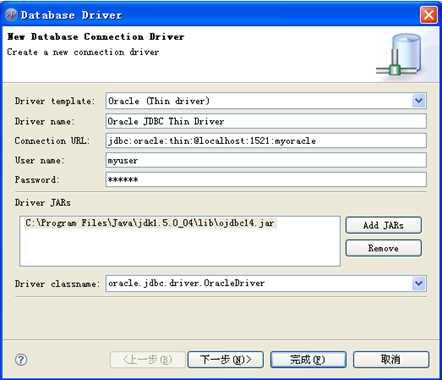The image size is (442, 380).
Task: Click the Driver template label
Action: click(55, 101)
